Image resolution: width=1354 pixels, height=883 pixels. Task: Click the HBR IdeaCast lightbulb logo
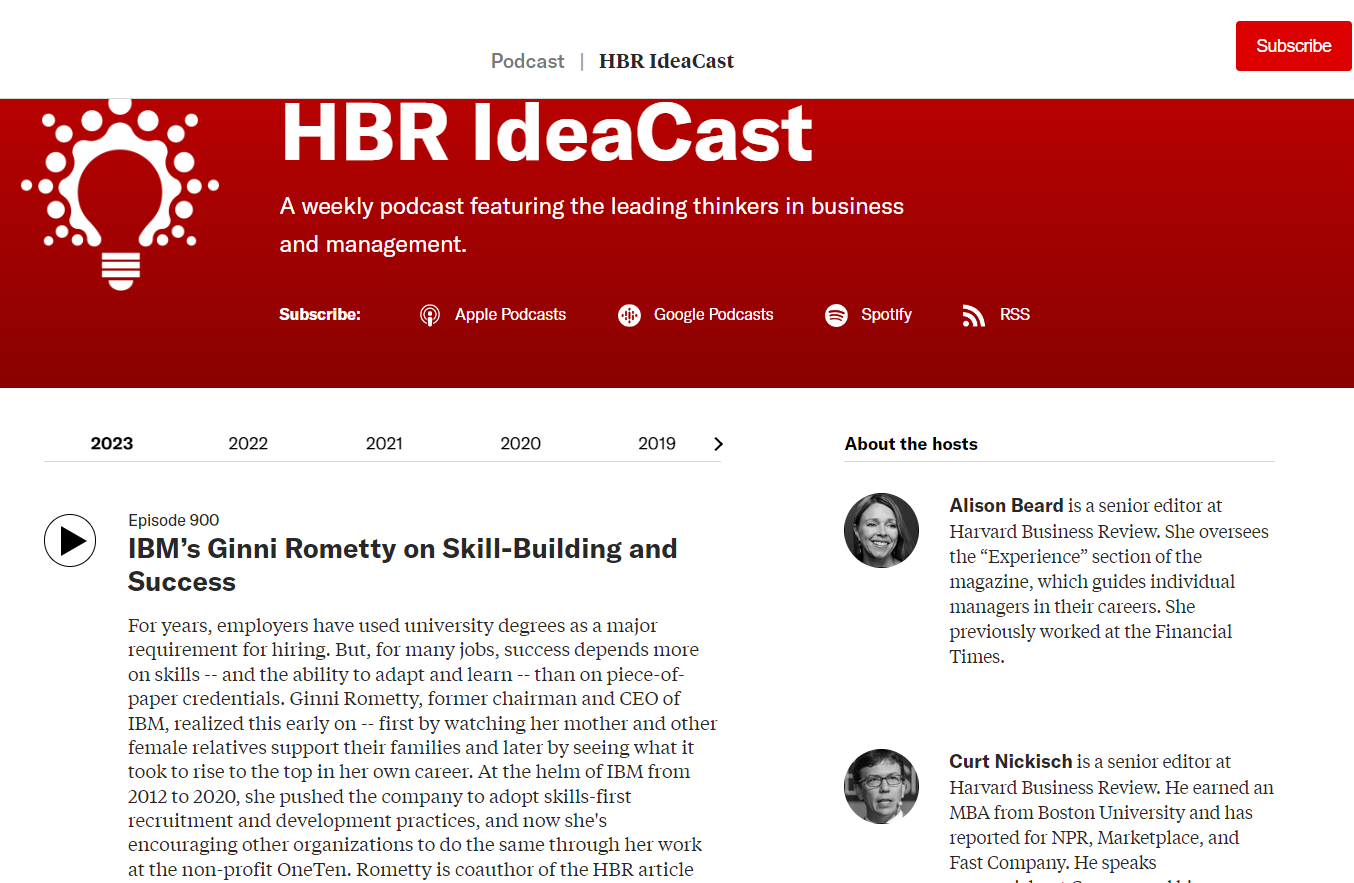(119, 193)
